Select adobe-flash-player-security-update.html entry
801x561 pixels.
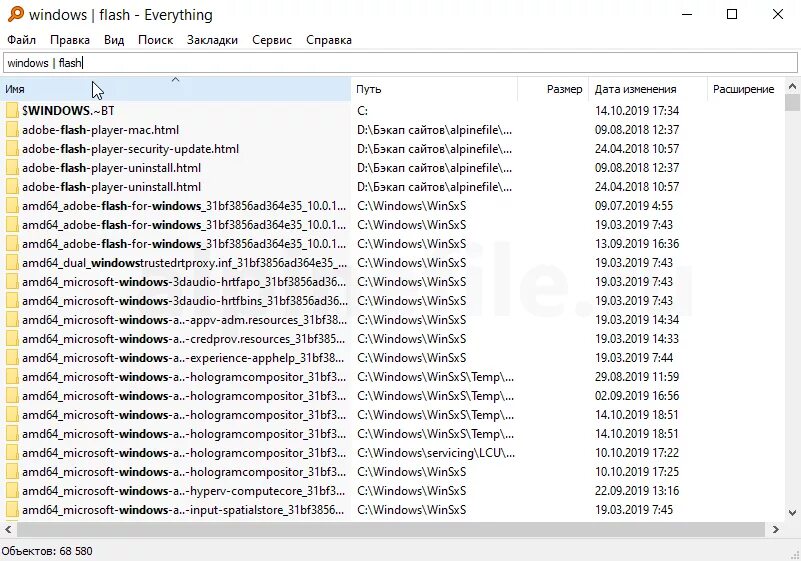point(130,149)
